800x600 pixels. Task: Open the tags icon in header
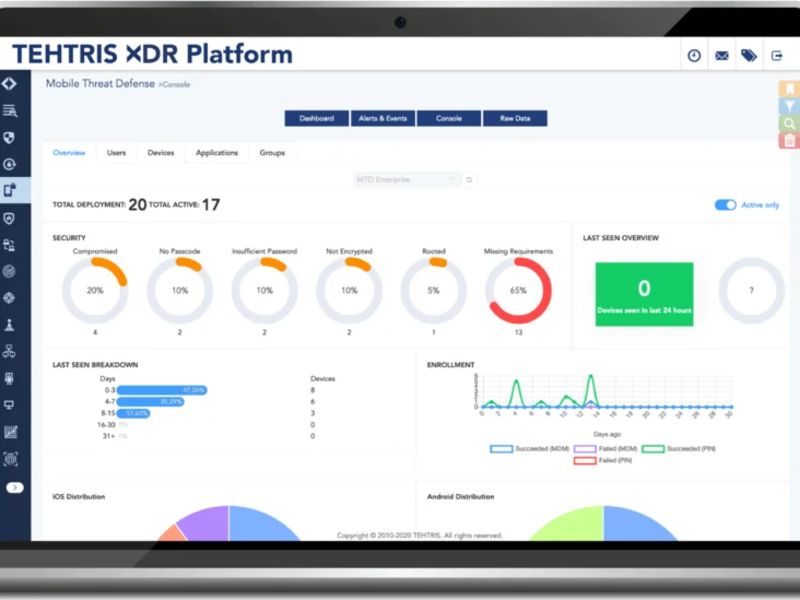pyautogui.click(x=749, y=56)
